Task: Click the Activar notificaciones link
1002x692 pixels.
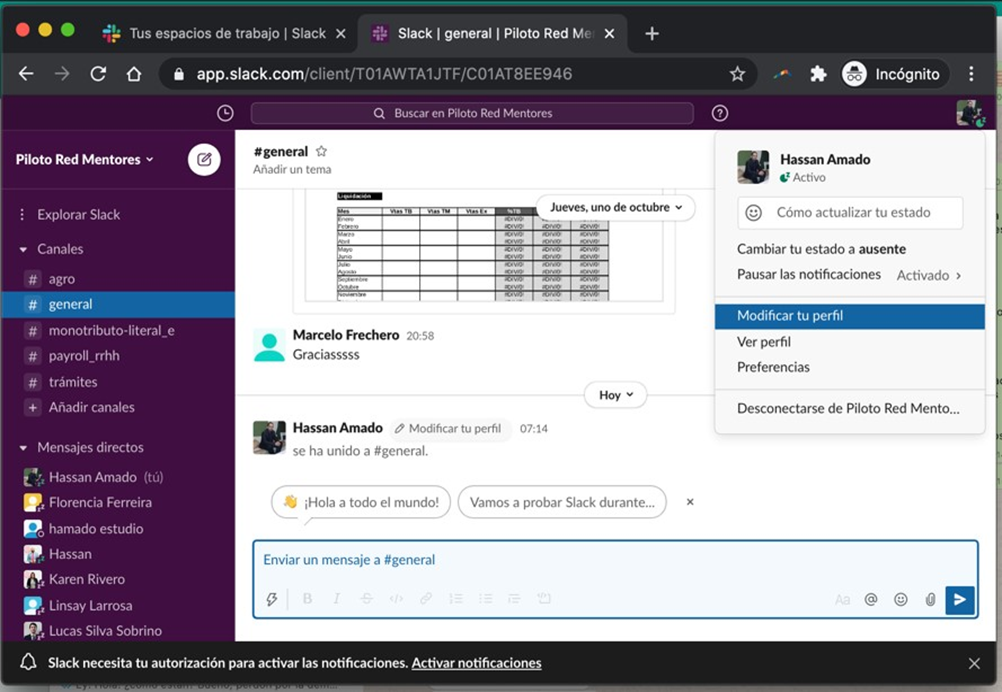Action: coord(476,663)
